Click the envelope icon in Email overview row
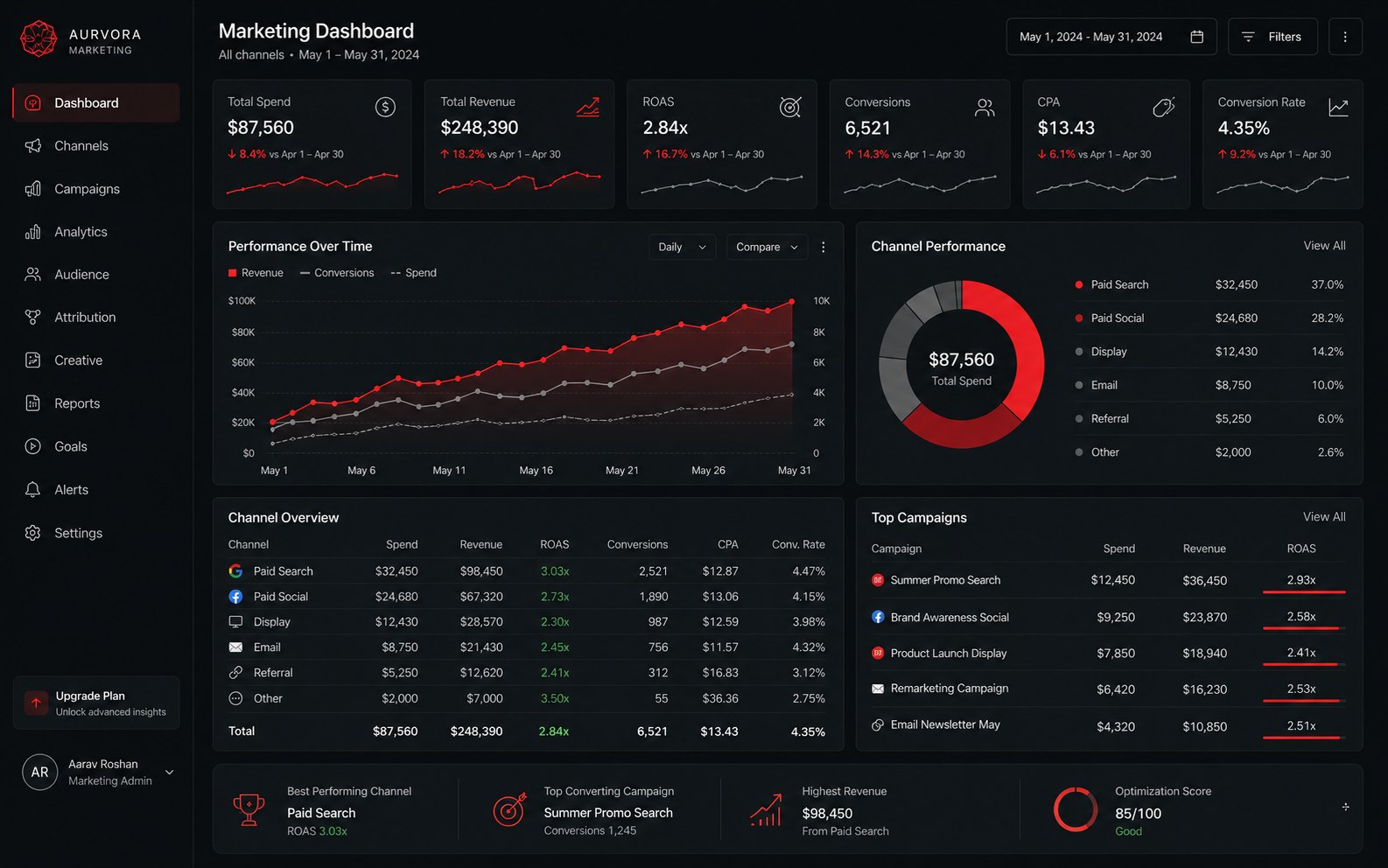1388x868 pixels. tap(235, 647)
